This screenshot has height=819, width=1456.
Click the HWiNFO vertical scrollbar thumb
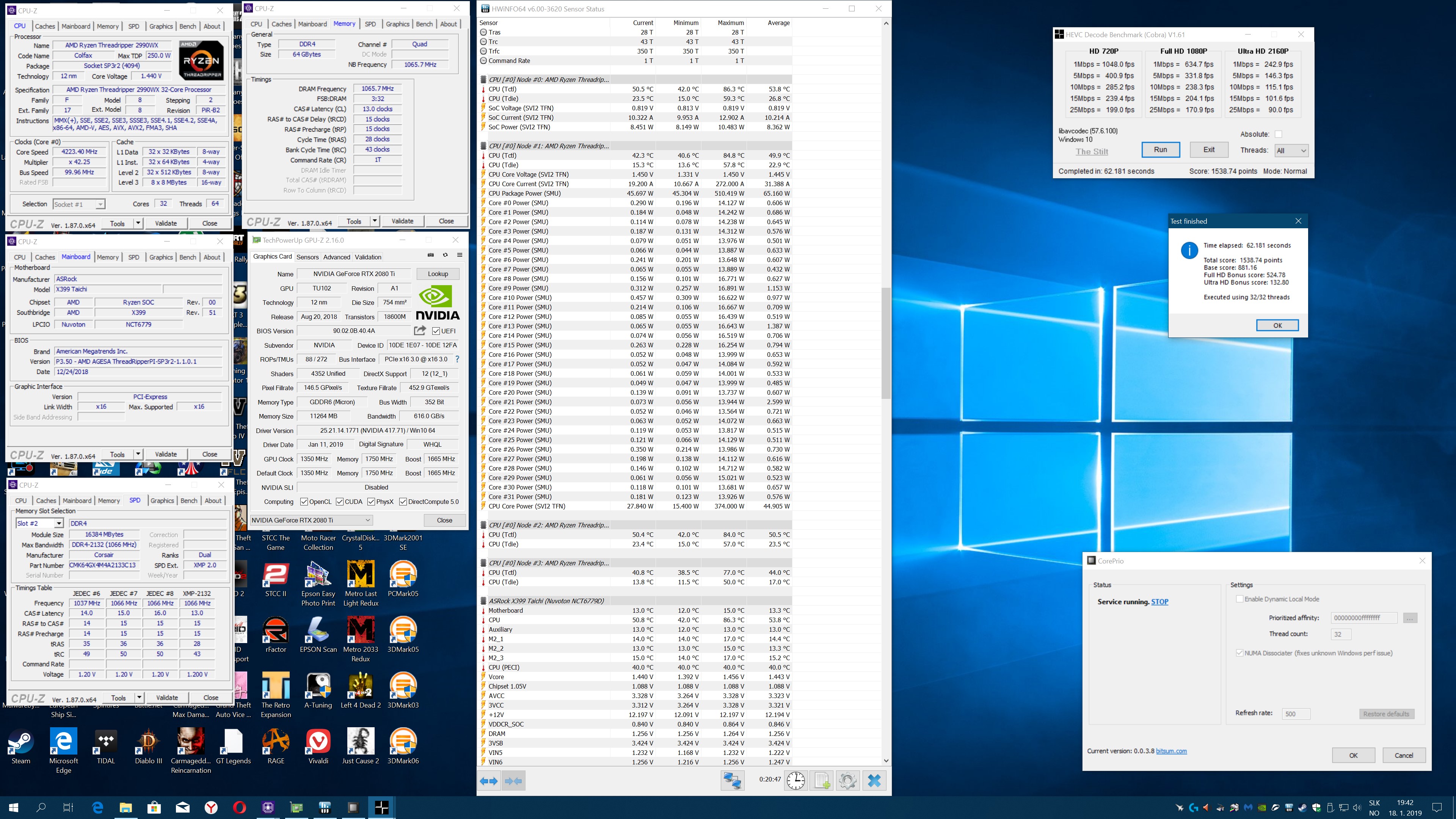click(886, 343)
